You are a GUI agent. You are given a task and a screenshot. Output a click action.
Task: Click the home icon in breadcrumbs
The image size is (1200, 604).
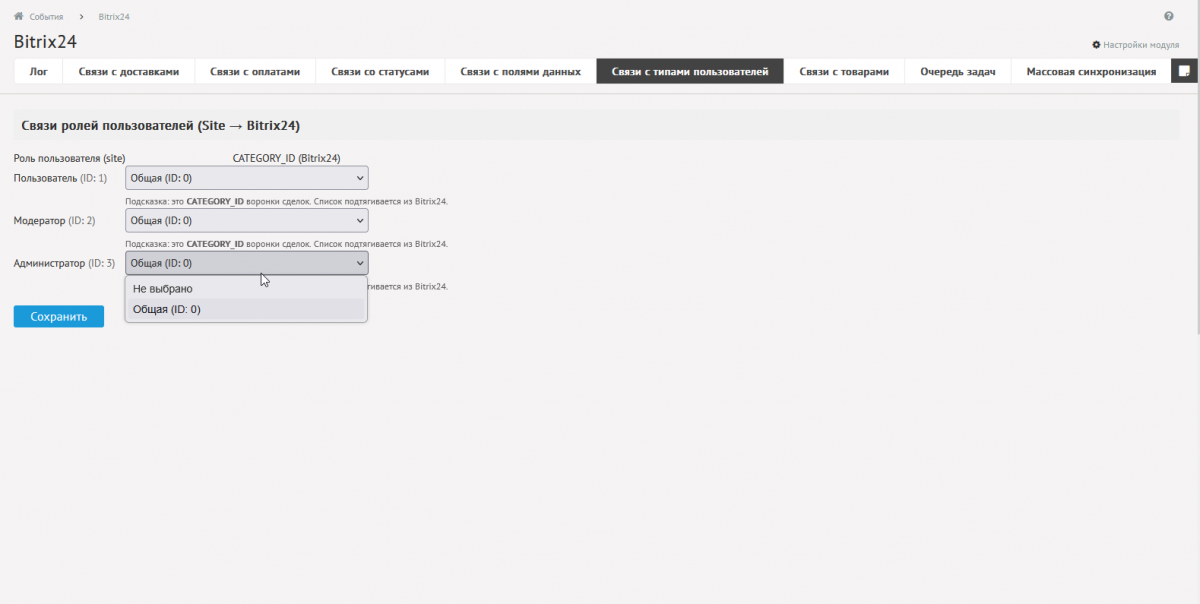coord(18,17)
